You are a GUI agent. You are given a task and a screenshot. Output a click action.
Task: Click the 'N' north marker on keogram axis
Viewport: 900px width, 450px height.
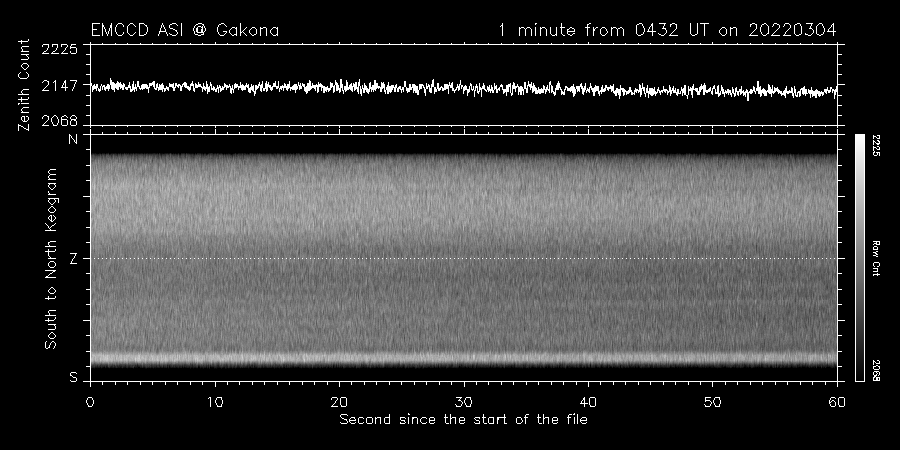(x=73, y=139)
